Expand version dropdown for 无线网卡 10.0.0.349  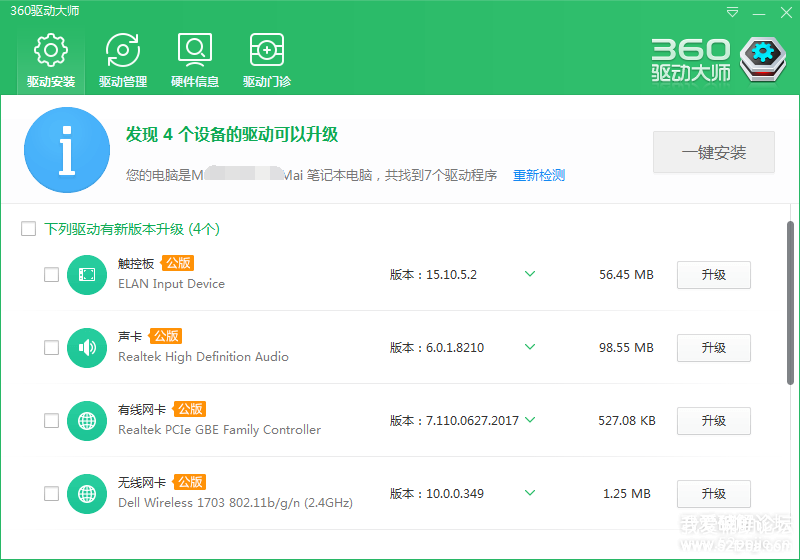tap(530, 493)
